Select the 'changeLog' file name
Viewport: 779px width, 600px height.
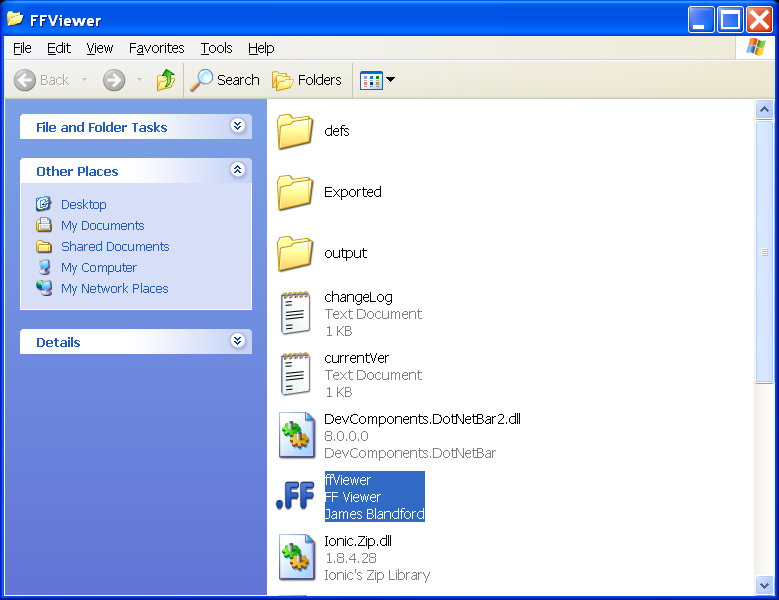(x=358, y=297)
